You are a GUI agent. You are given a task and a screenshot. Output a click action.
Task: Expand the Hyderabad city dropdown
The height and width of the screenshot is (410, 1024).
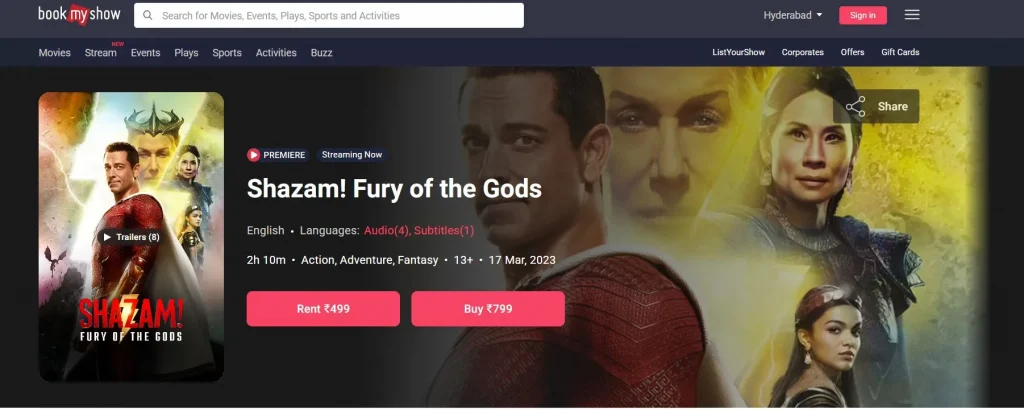coord(793,15)
